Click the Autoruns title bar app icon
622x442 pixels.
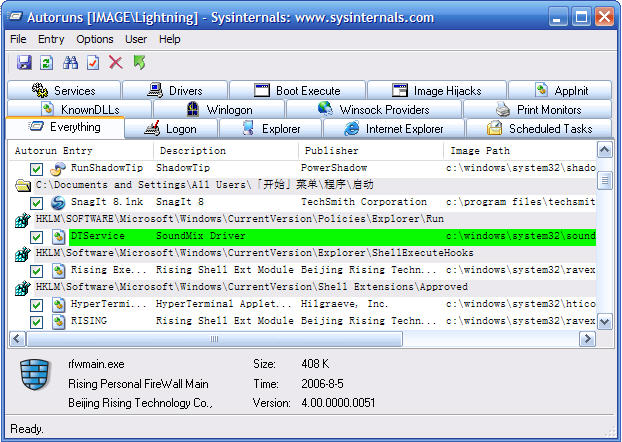[x=16, y=17]
